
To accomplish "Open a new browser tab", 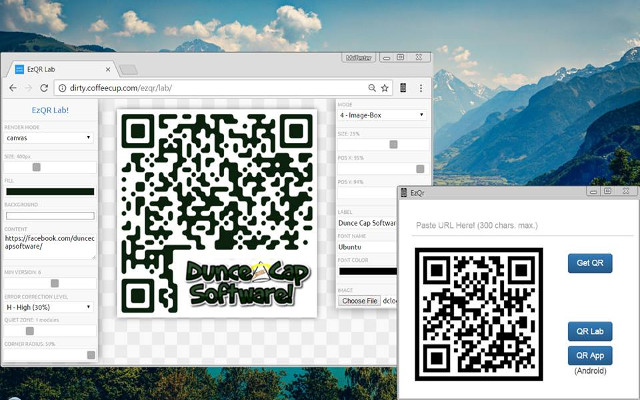I will [x=129, y=70].
